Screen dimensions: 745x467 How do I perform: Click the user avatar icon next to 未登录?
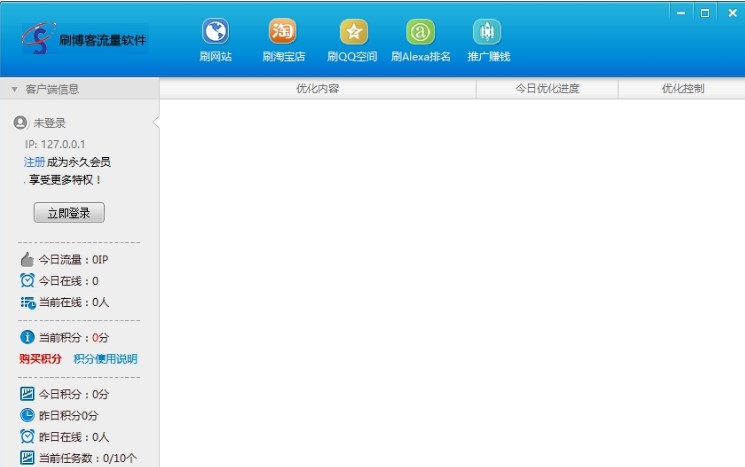click(20, 123)
